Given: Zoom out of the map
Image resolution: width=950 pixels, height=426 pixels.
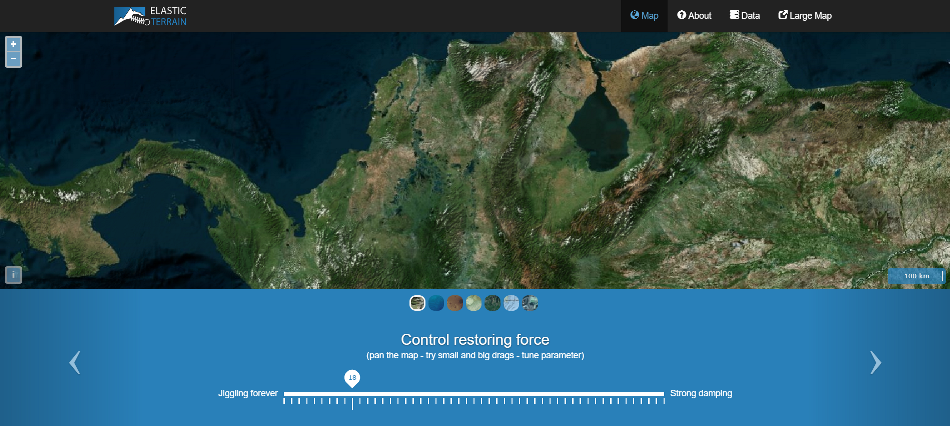Looking at the screenshot, I should [x=13, y=59].
